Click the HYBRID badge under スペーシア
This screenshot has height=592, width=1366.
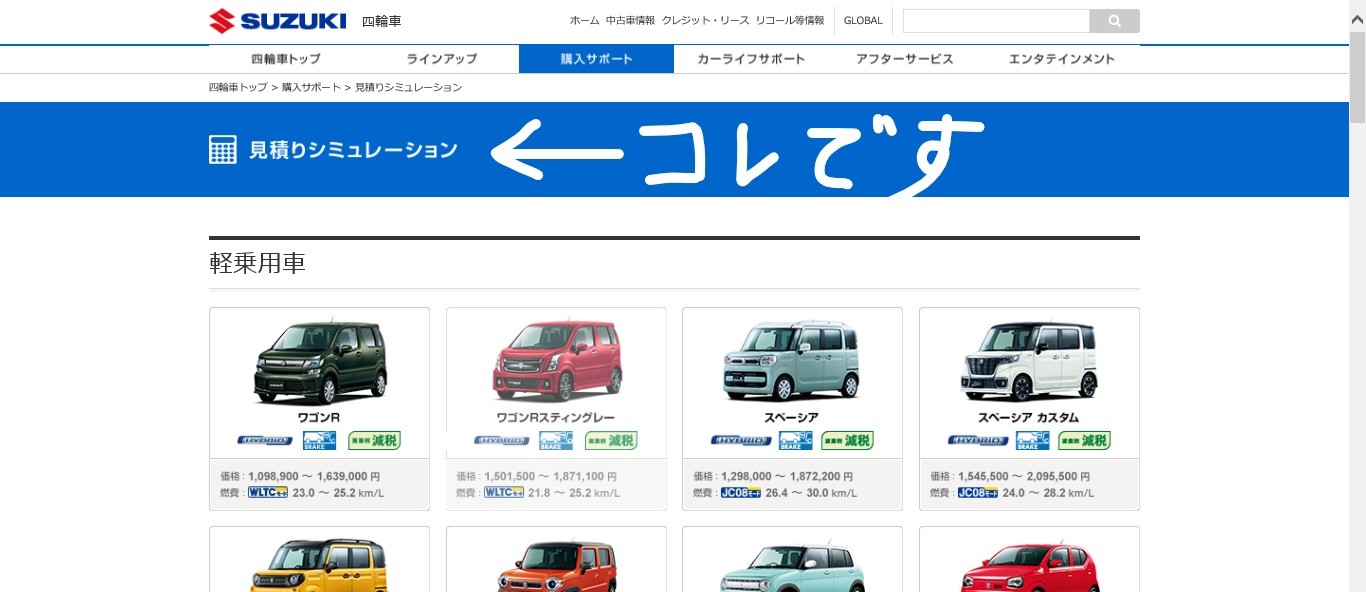pos(739,440)
